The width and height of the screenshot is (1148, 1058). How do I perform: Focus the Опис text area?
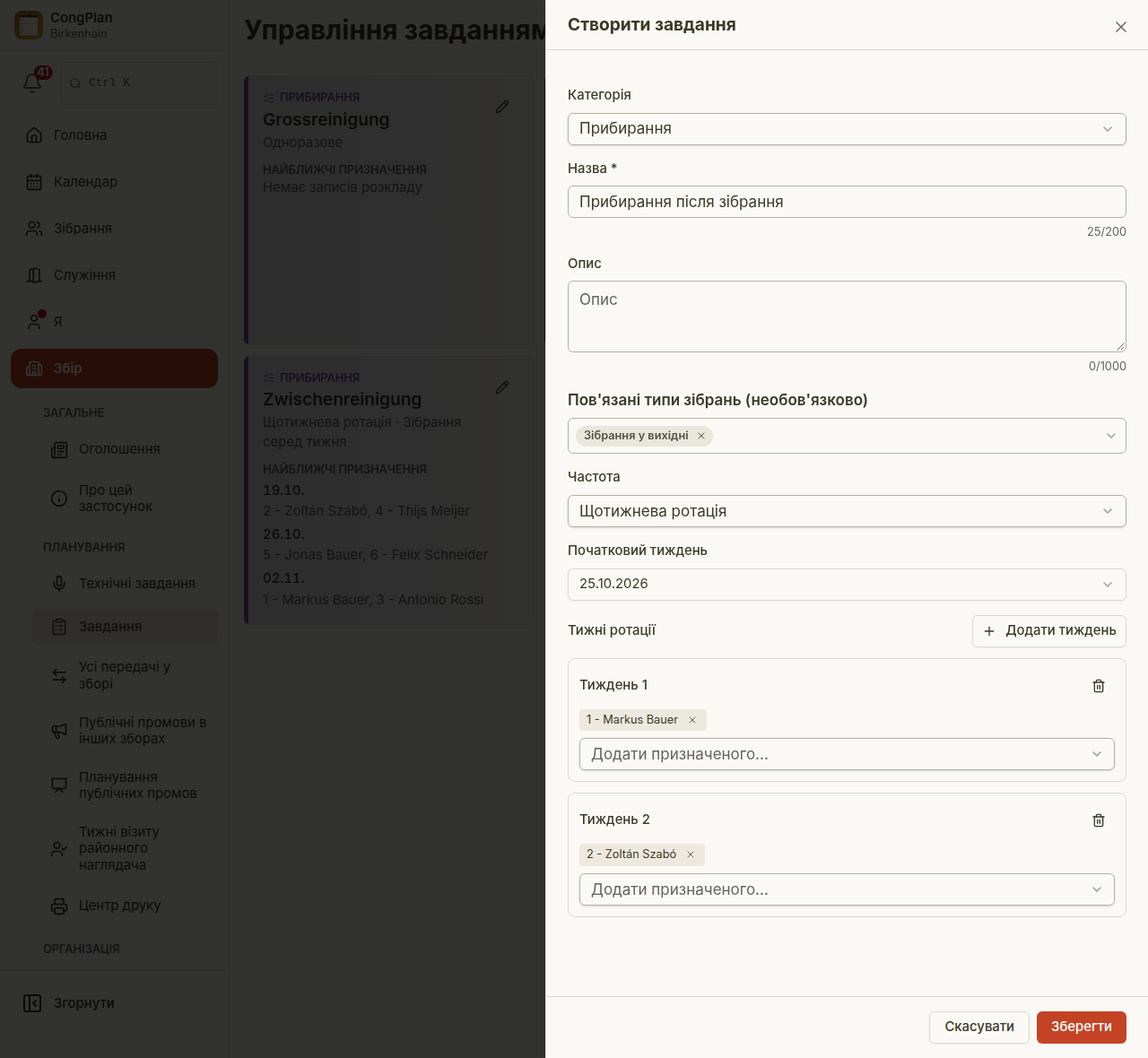coord(847,317)
